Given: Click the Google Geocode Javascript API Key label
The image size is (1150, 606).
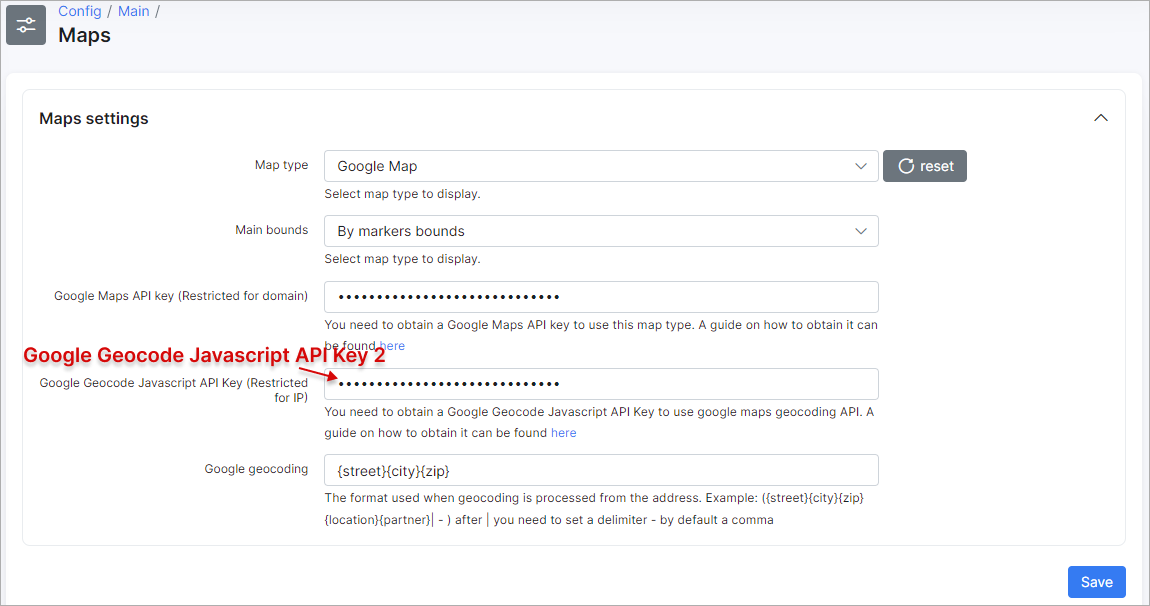Looking at the screenshot, I should (x=173, y=390).
